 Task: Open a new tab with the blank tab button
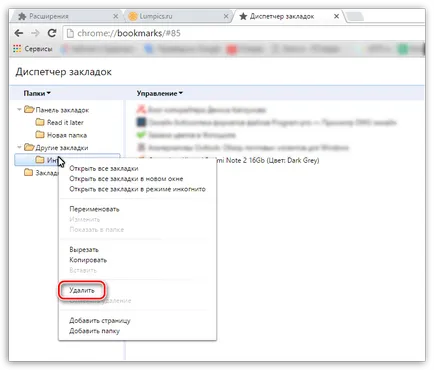pyautogui.click(x=355, y=16)
